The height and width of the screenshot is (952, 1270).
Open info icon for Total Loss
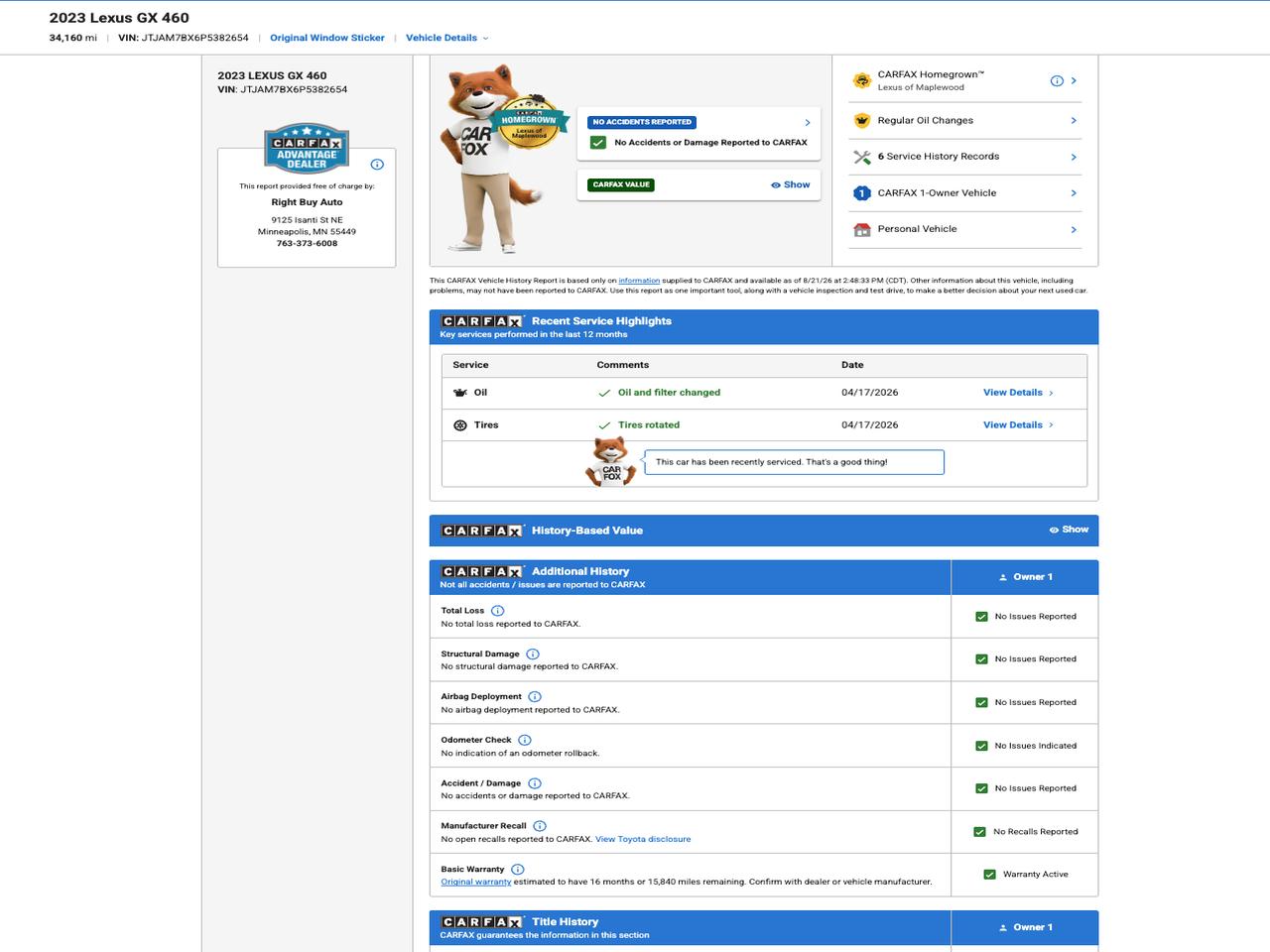(498, 611)
